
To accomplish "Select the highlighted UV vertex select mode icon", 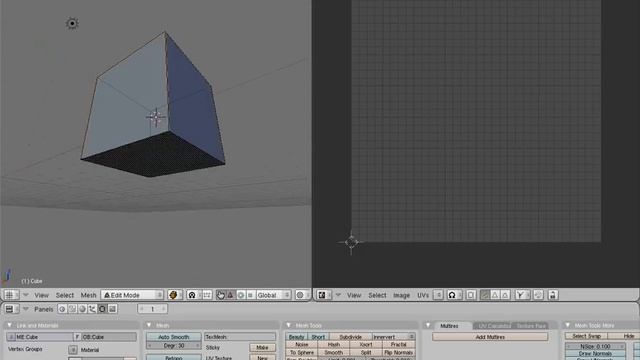I will pos(484,295).
